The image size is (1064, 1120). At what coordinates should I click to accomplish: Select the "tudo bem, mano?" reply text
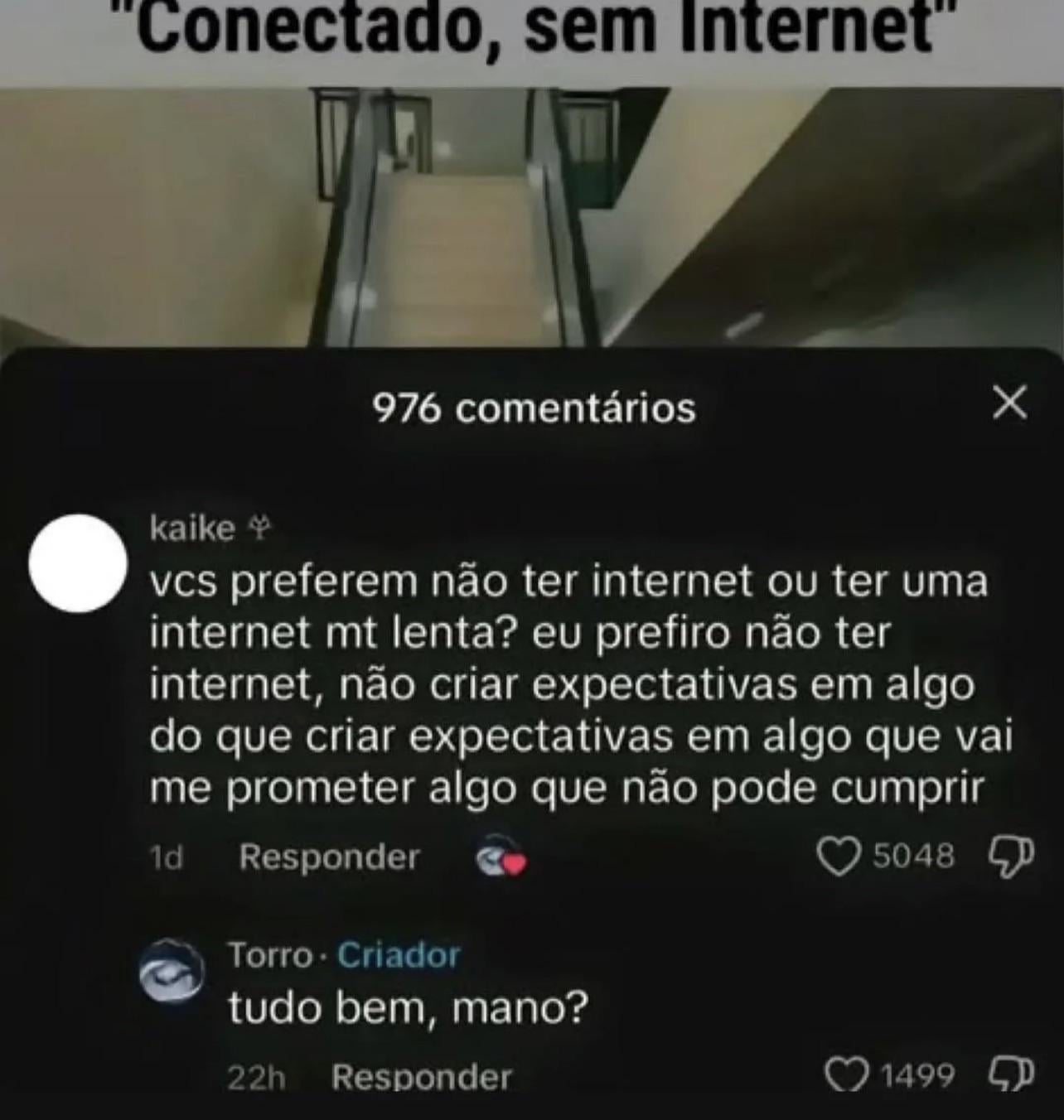409,1008
